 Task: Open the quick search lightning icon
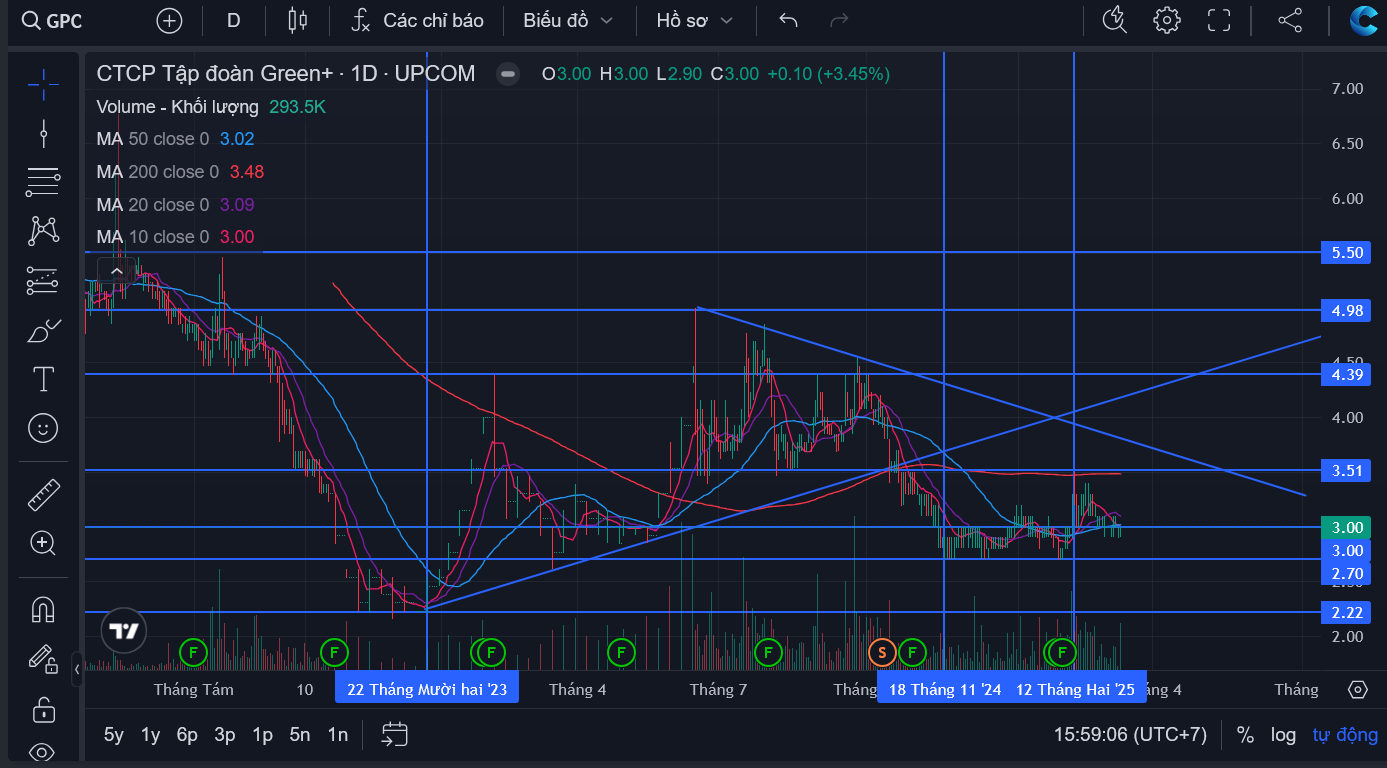pyautogui.click(x=1114, y=20)
